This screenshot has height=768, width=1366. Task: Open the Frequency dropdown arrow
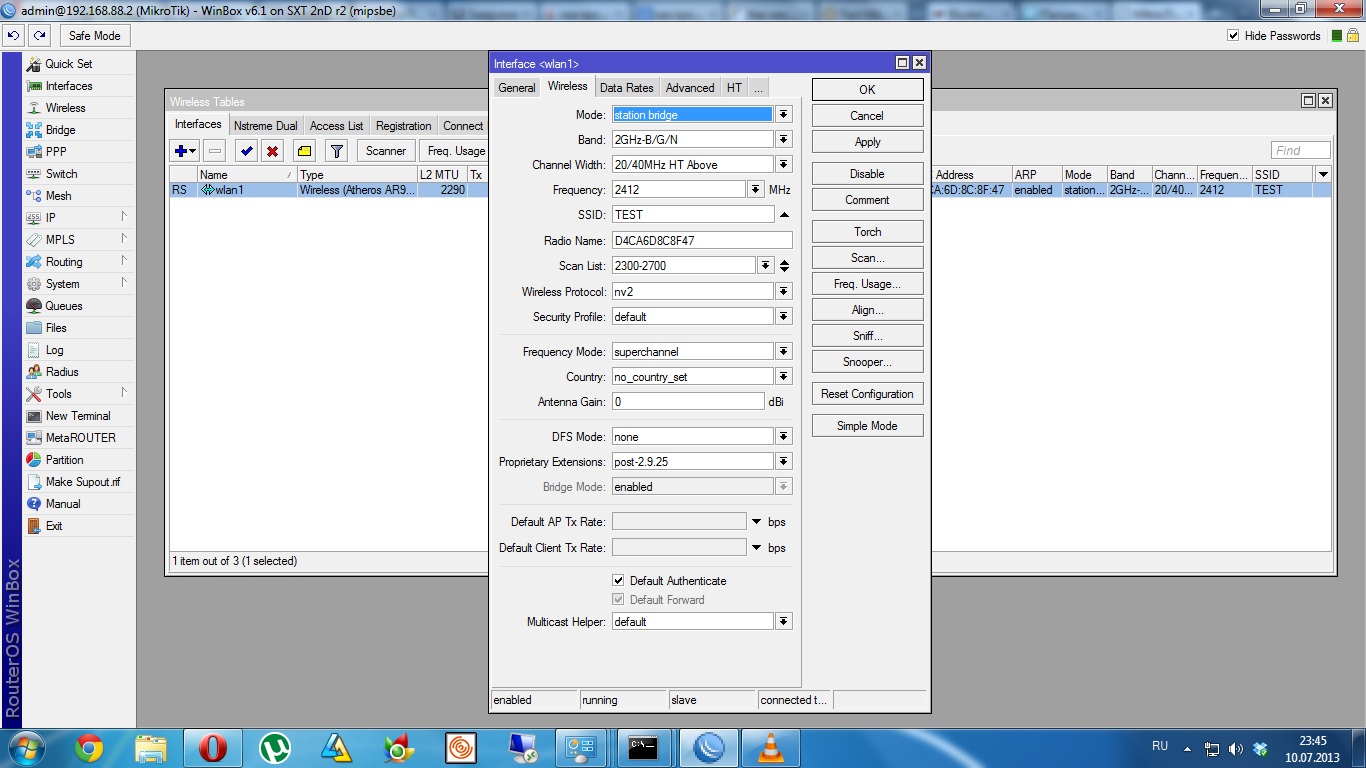tap(756, 190)
